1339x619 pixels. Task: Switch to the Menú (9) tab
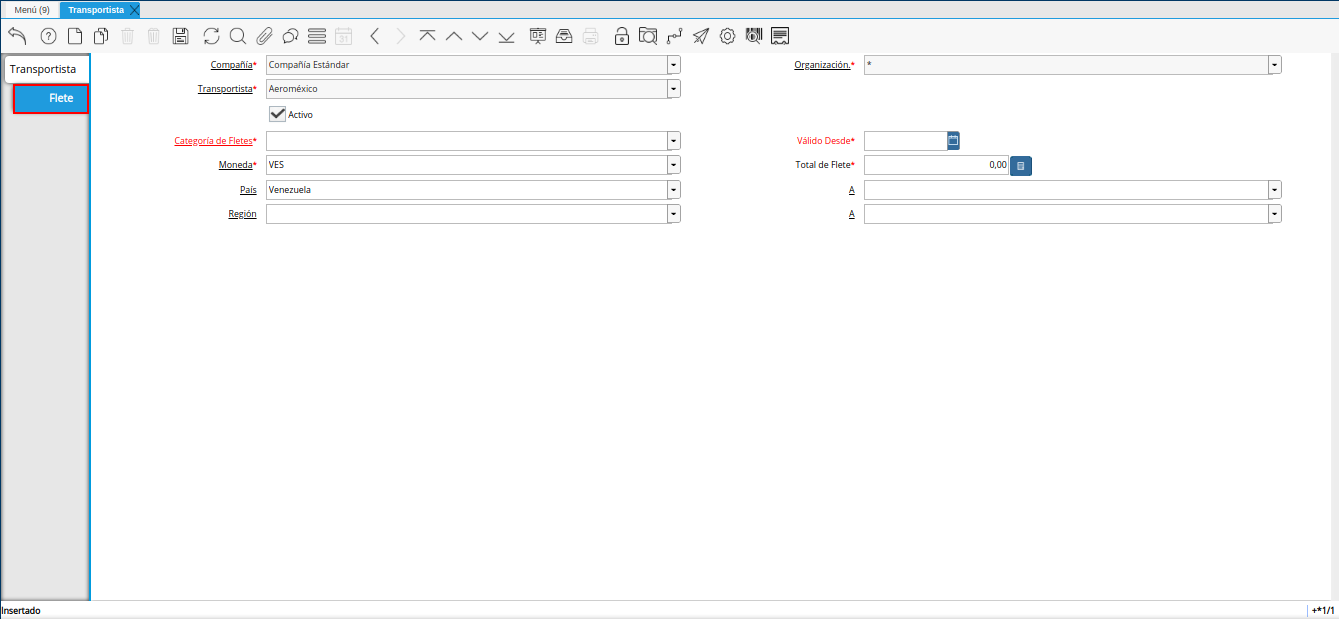click(x=31, y=10)
